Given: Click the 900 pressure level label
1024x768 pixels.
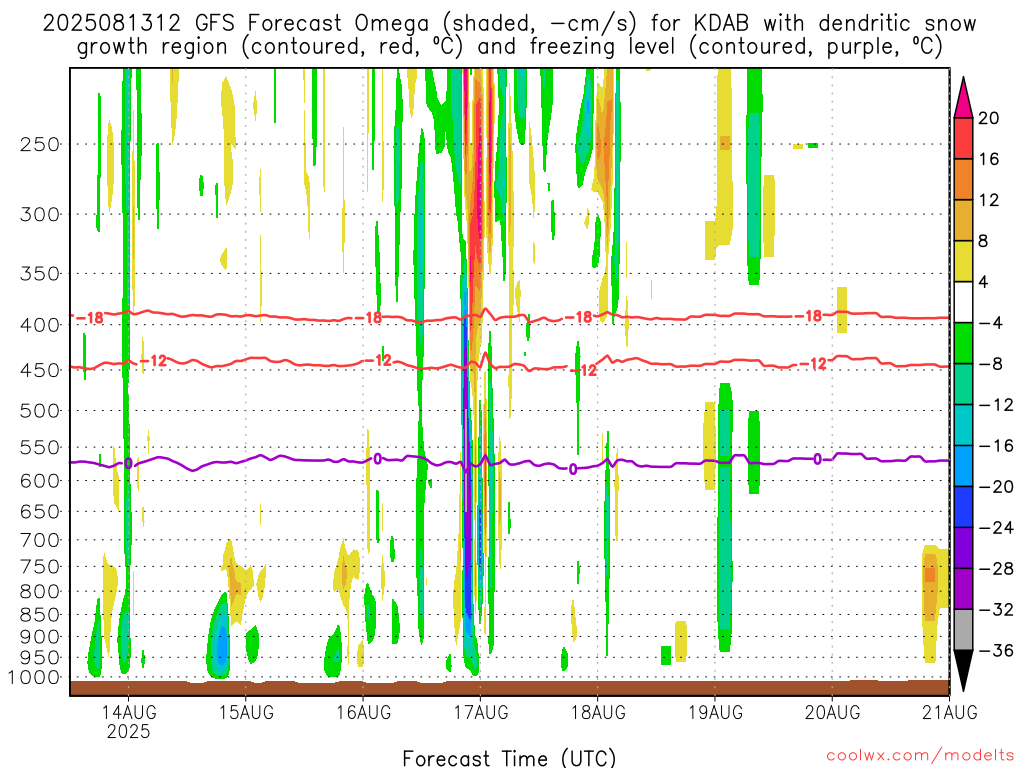Looking at the screenshot, I should point(40,637).
